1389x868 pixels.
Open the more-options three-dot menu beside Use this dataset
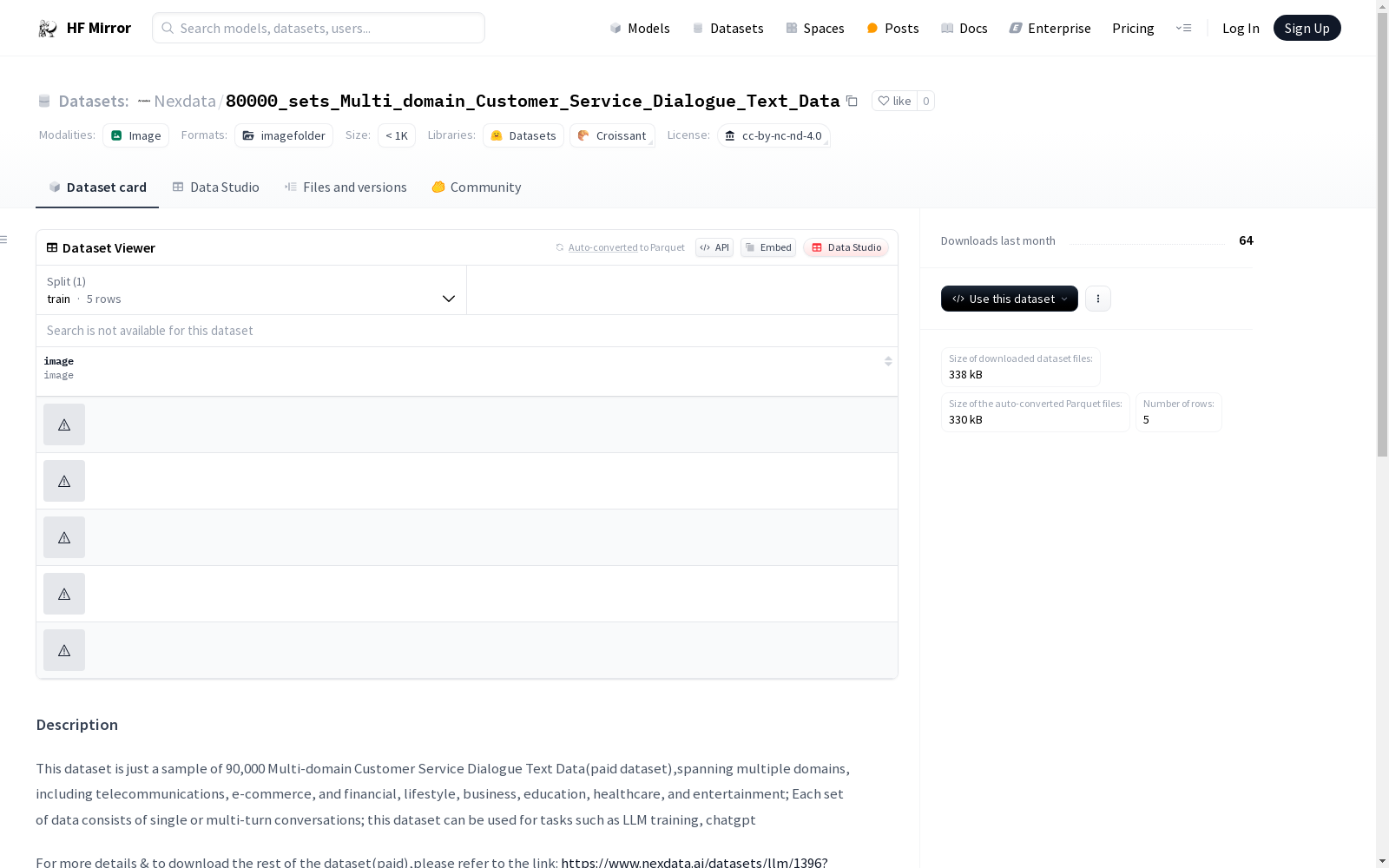coord(1098,299)
